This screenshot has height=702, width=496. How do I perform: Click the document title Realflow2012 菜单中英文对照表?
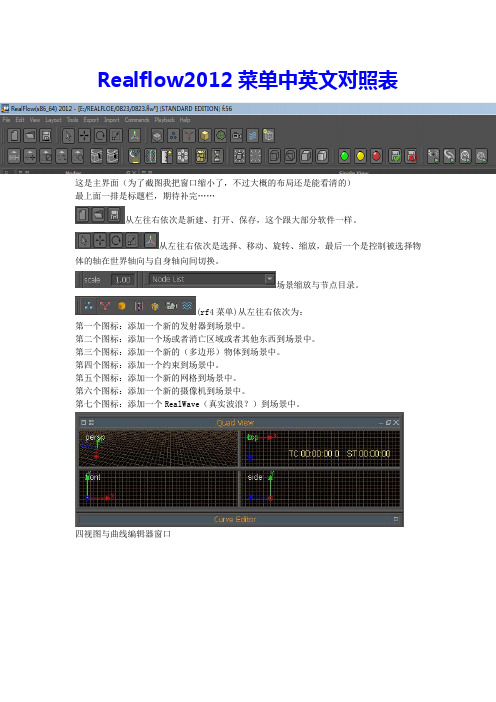[x=248, y=80]
